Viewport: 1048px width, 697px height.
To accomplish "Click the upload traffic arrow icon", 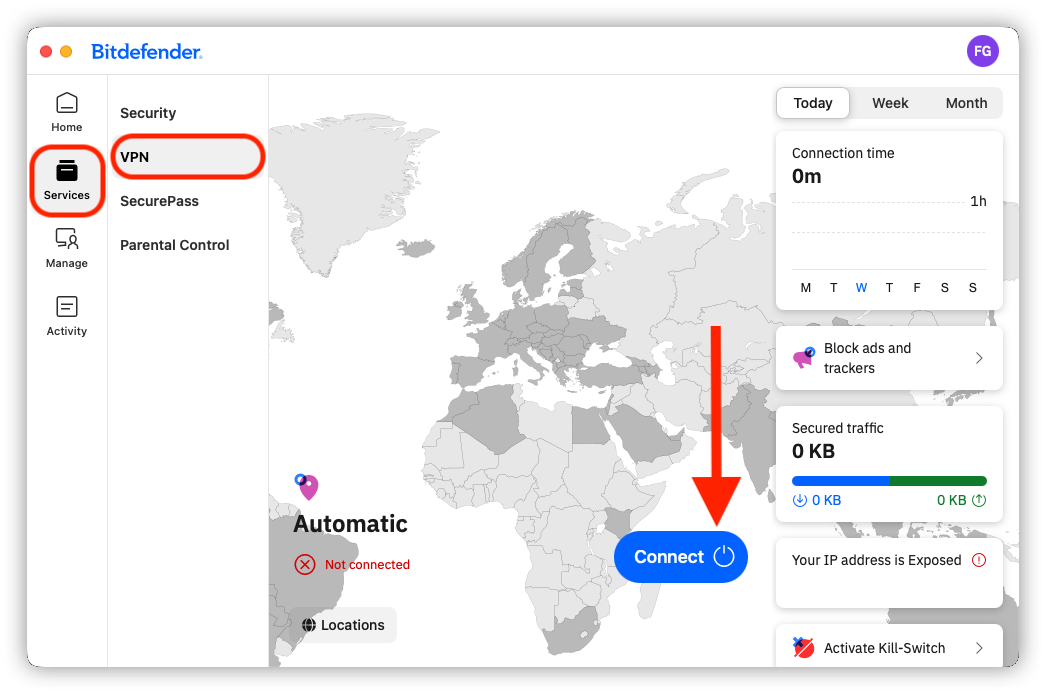I will pyautogui.click(x=979, y=500).
